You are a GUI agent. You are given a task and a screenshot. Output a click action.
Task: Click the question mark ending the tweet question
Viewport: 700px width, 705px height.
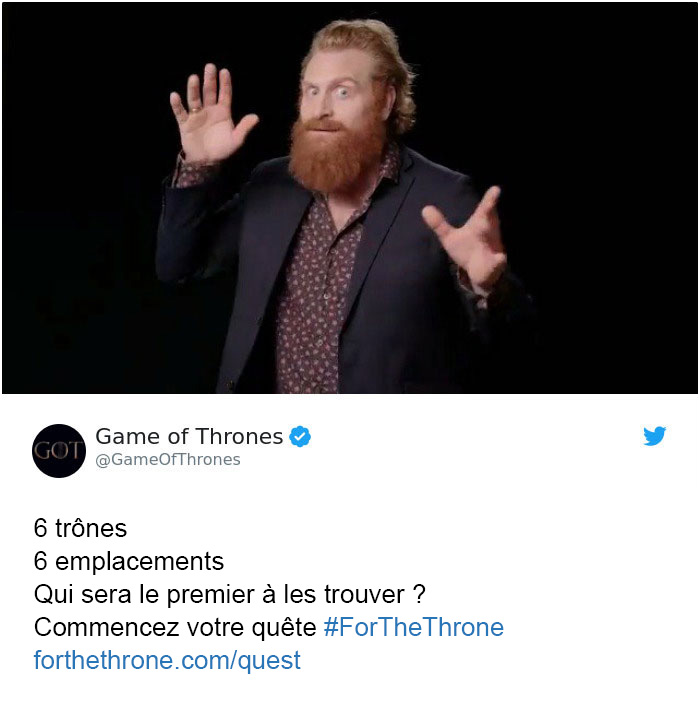coord(419,593)
